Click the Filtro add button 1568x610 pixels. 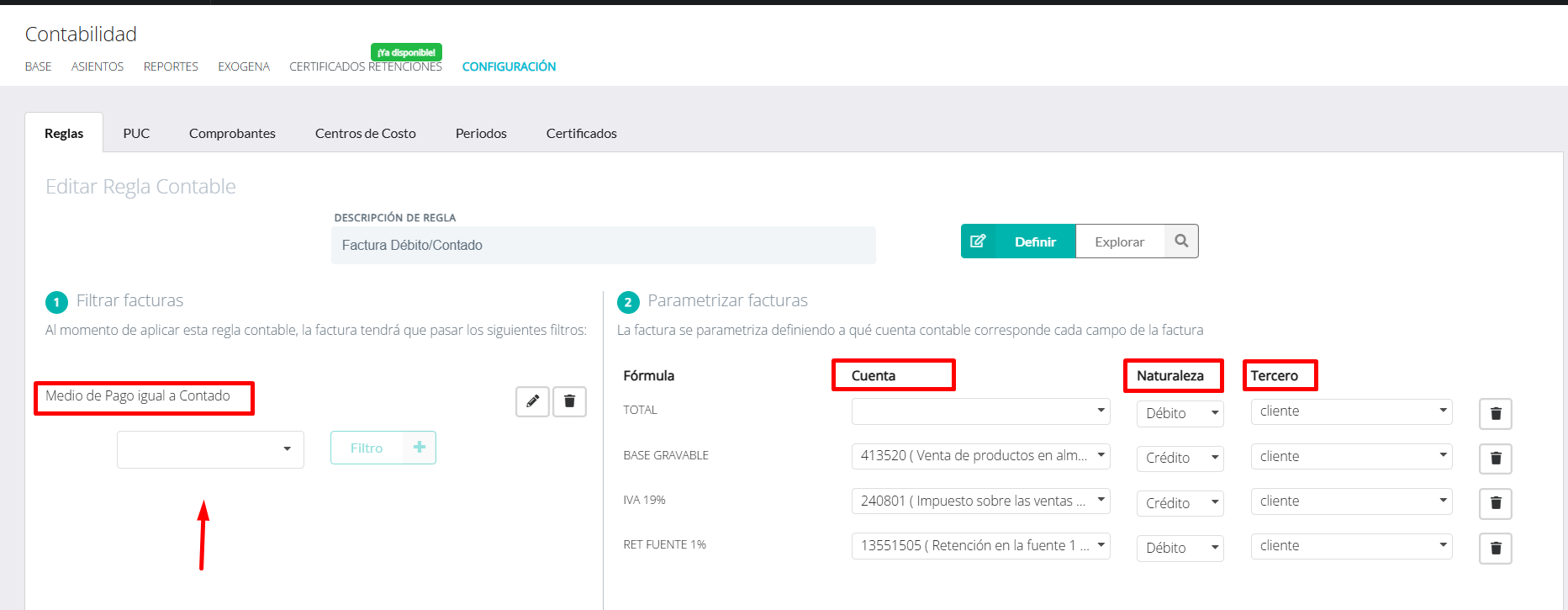[383, 448]
